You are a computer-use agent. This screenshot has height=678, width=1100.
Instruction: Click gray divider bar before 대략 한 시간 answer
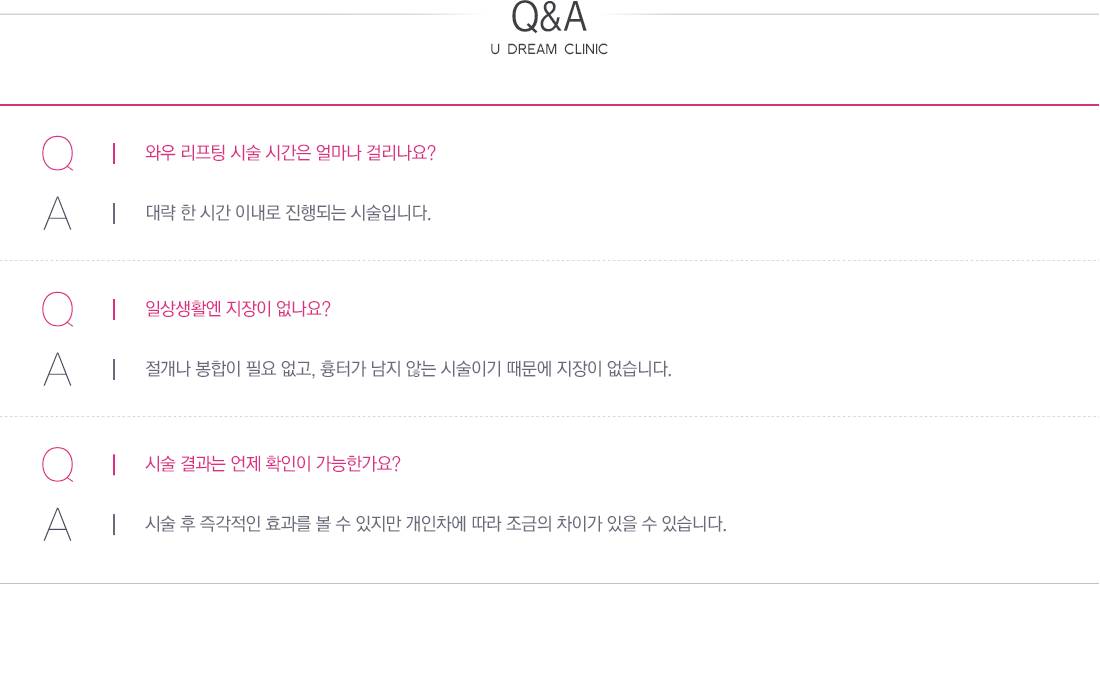114,213
